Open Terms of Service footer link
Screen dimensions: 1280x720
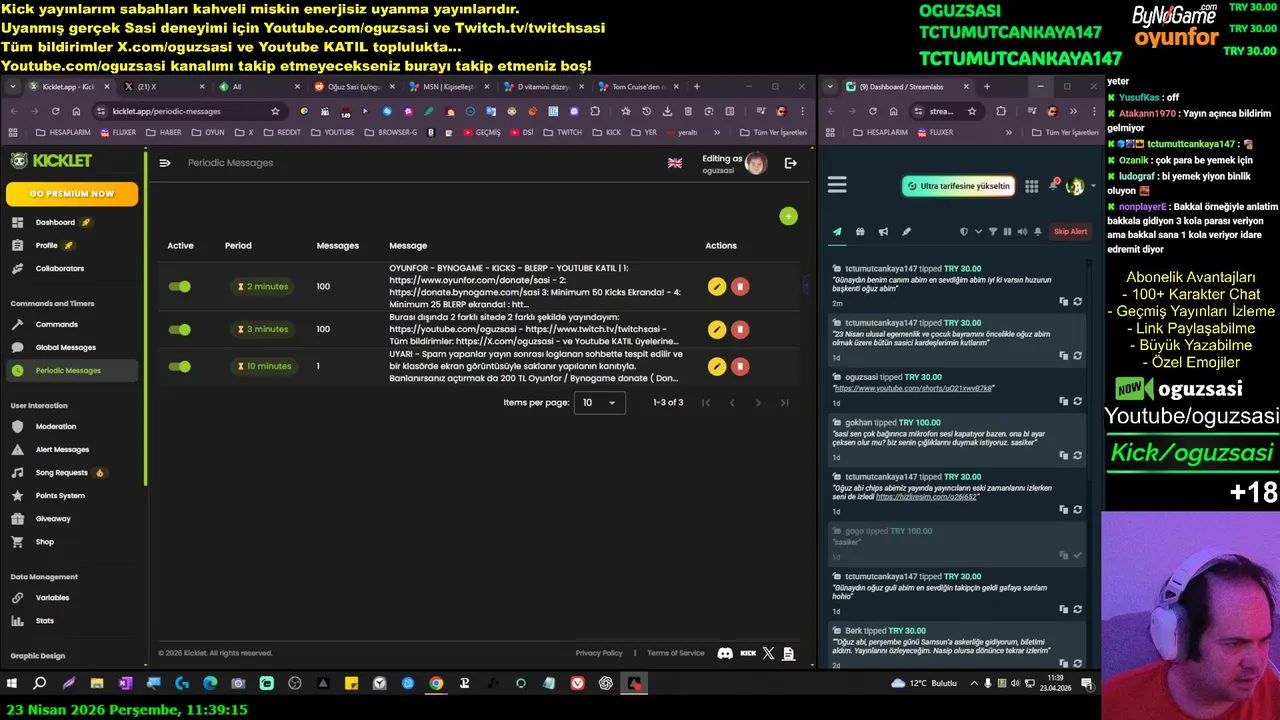click(x=676, y=653)
